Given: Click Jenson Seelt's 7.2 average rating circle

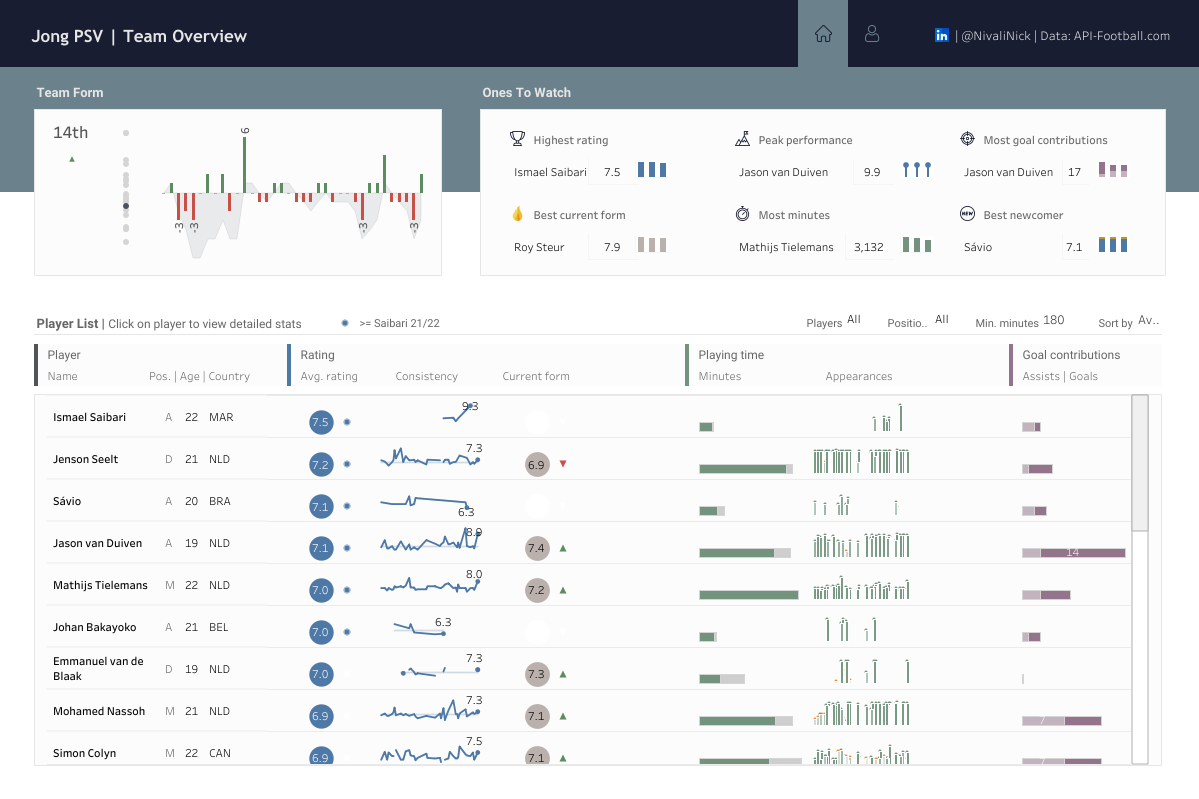Looking at the screenshot, I should tap(320, 464).
